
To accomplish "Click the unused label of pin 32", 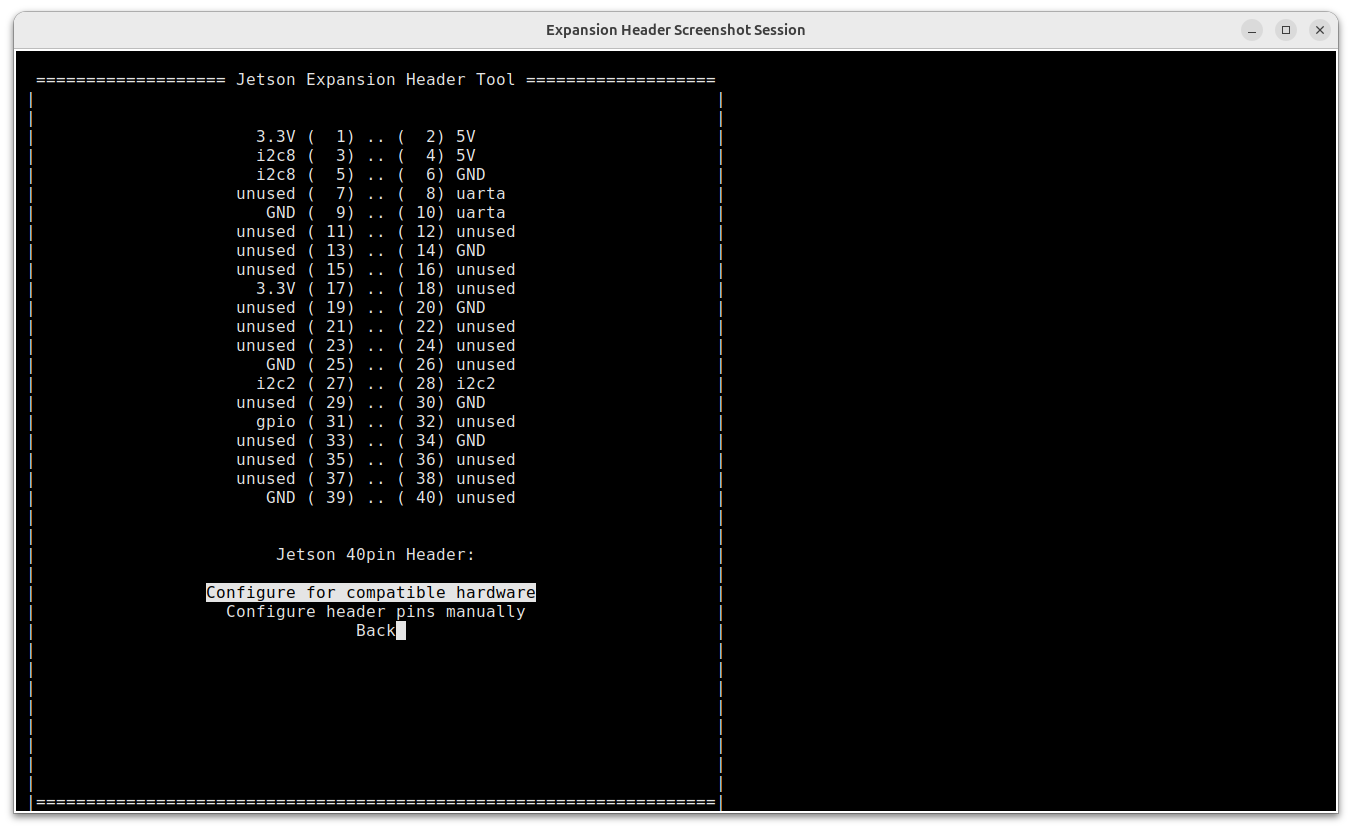I will 486,422.
